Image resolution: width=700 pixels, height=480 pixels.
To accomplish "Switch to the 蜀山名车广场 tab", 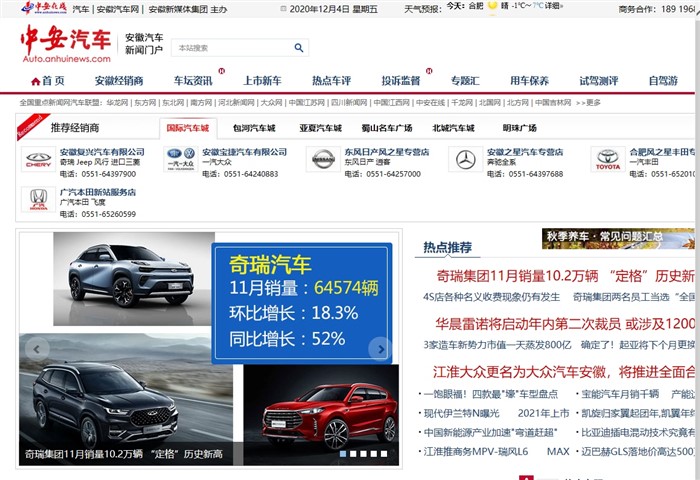I will pos(387,128).
